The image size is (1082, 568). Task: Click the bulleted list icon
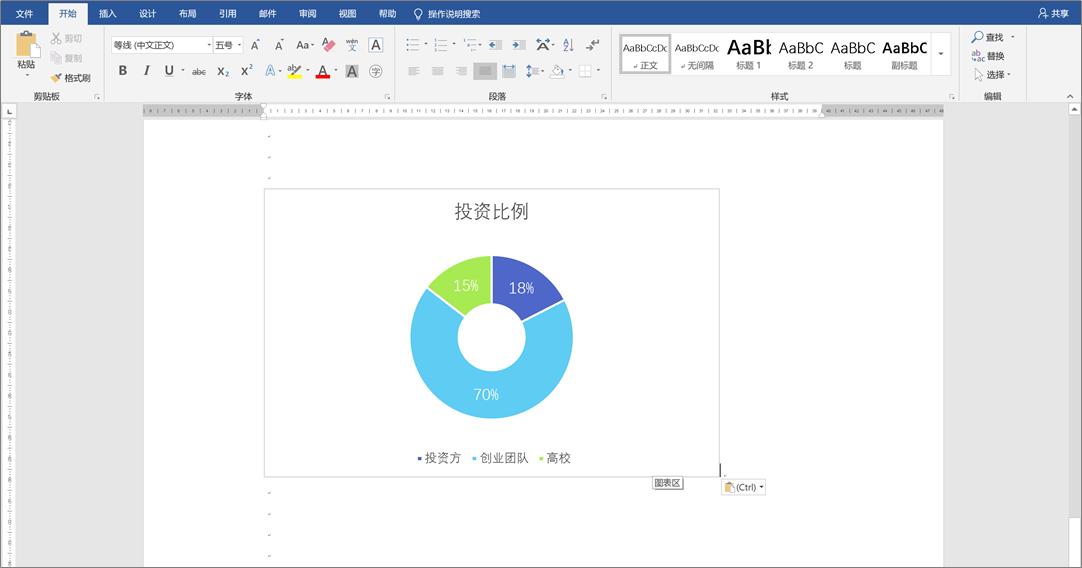413,45
